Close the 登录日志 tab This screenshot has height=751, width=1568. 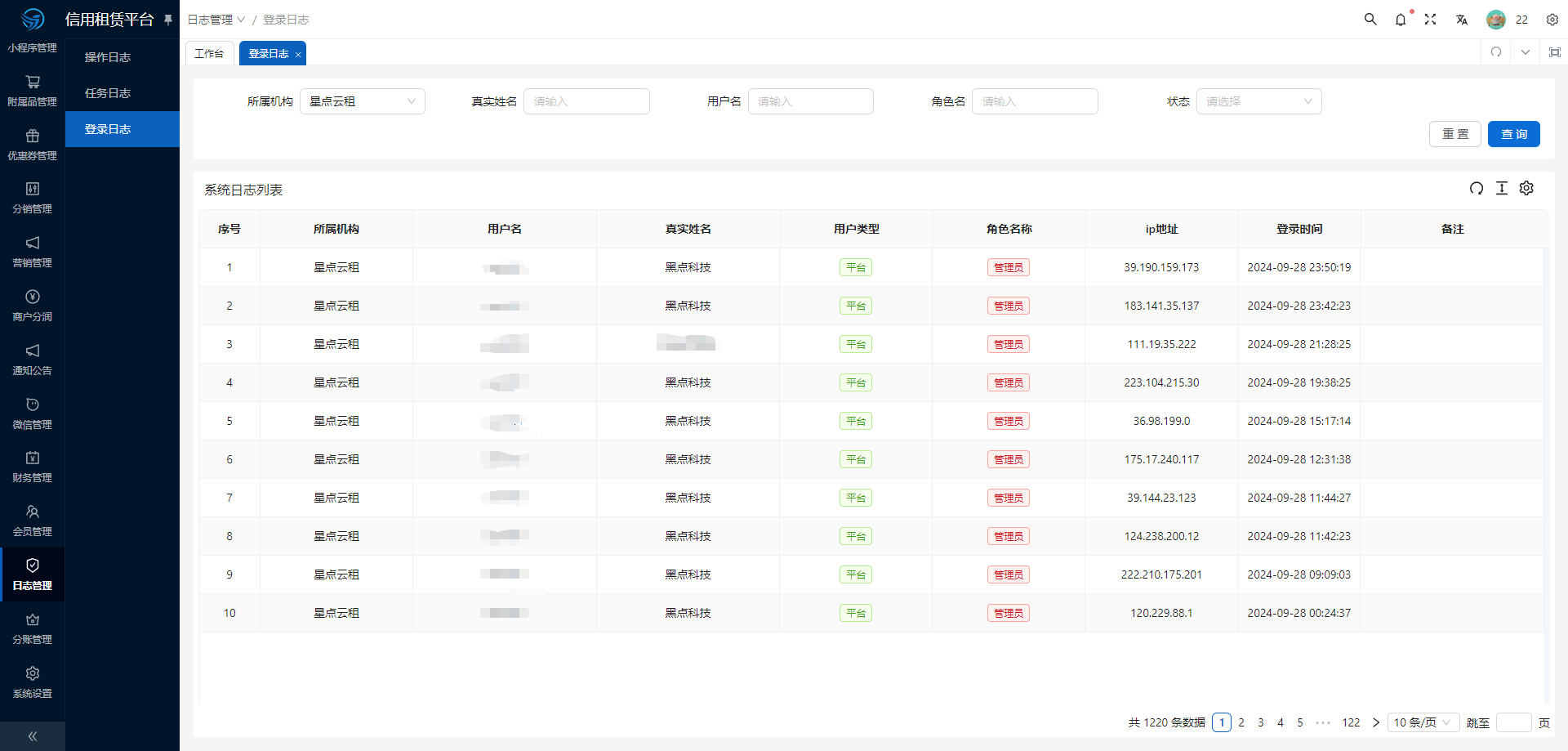[298, 55]
